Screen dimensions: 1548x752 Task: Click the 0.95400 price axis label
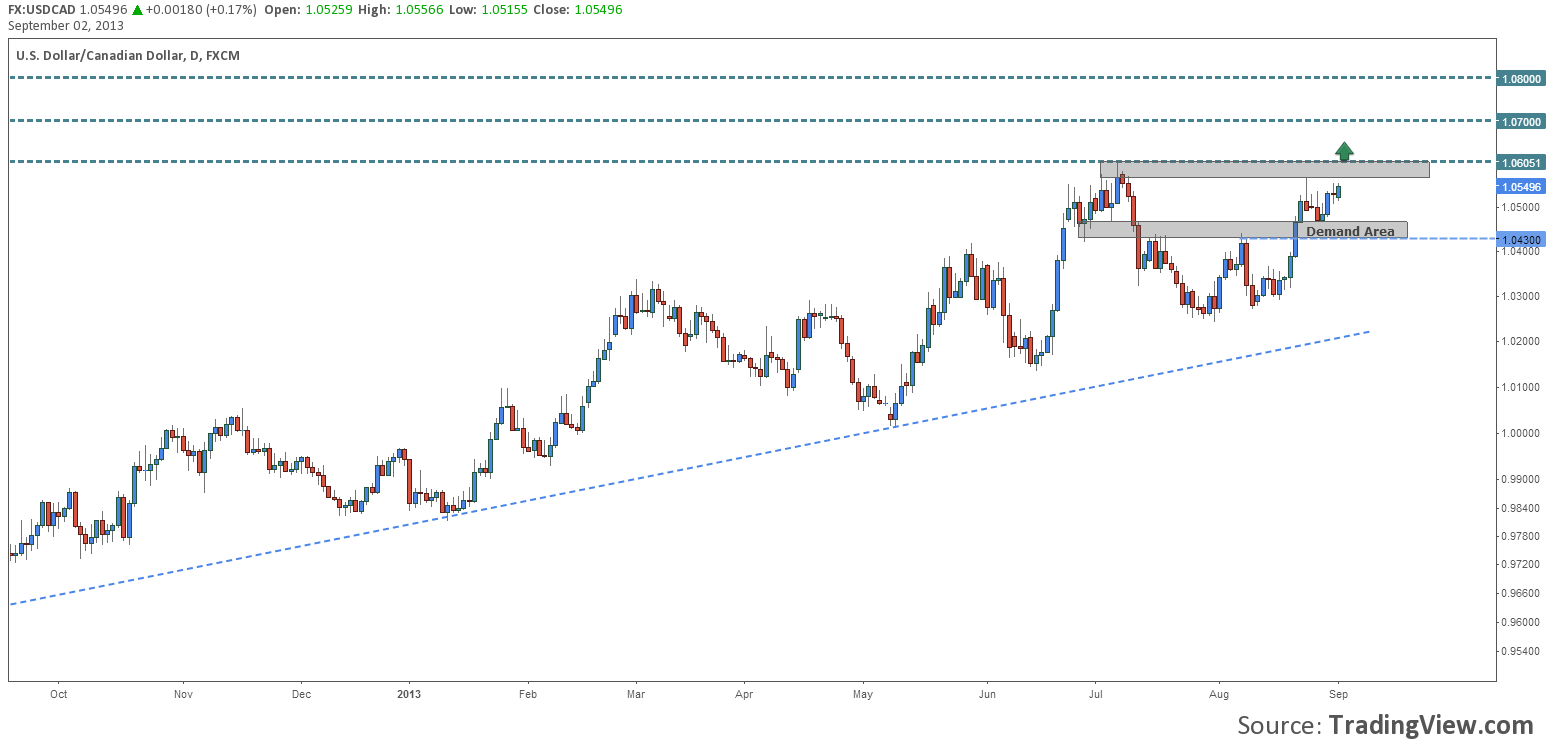(x=1519, y=651)
